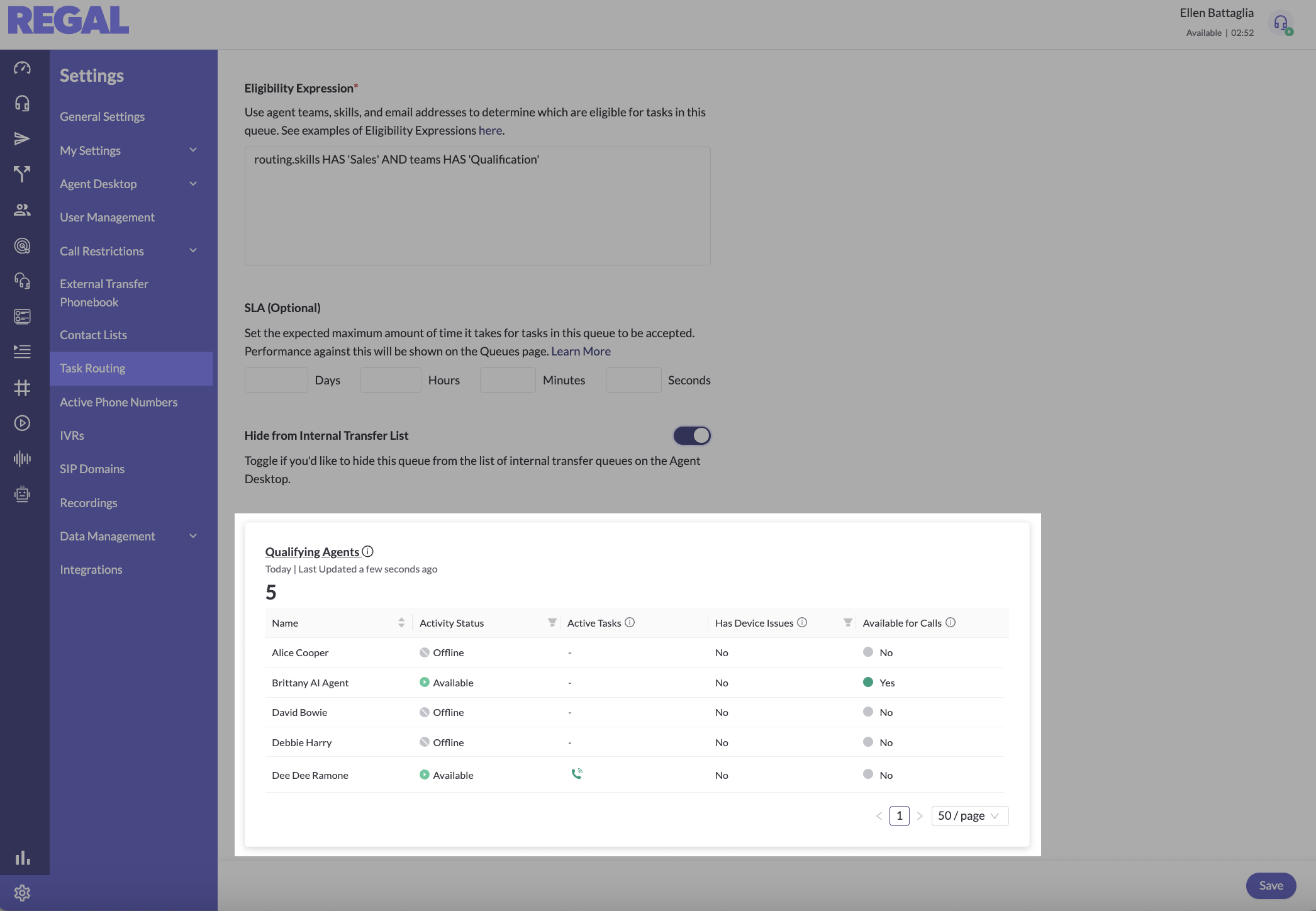Image resolution: width=1316 pixels, height=911 pixels.
Task: Open the settings gear icon at bottom left
Action: [x=22, y=893]
